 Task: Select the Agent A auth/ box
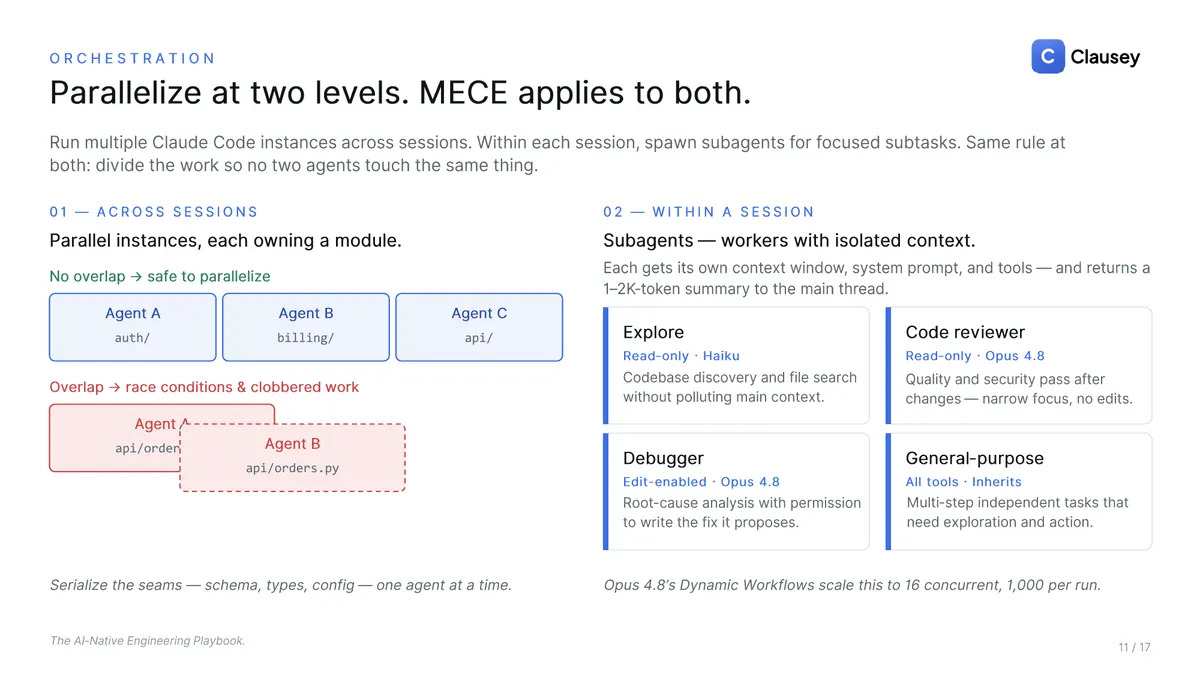[133, 327]
